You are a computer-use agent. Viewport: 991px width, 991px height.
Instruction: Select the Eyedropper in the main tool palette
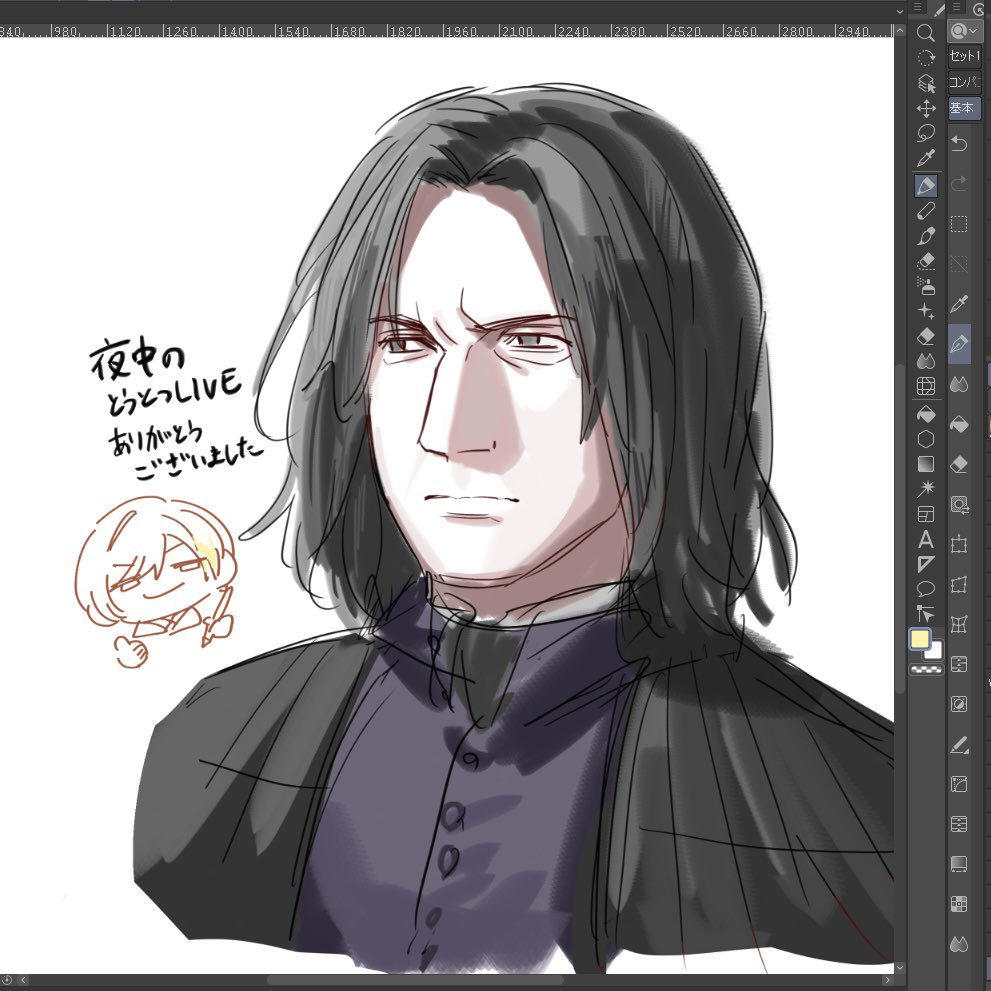(x=925, y=158)
